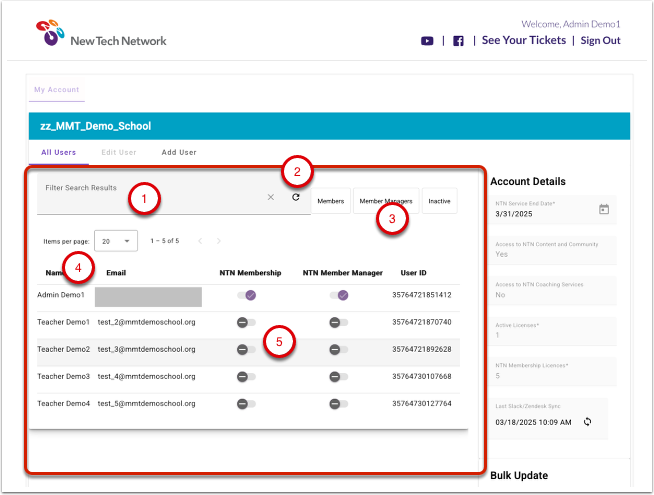Toggle NTN Member Manager for Admin Demo1
The image size is (654, 495).
(342, 295)
